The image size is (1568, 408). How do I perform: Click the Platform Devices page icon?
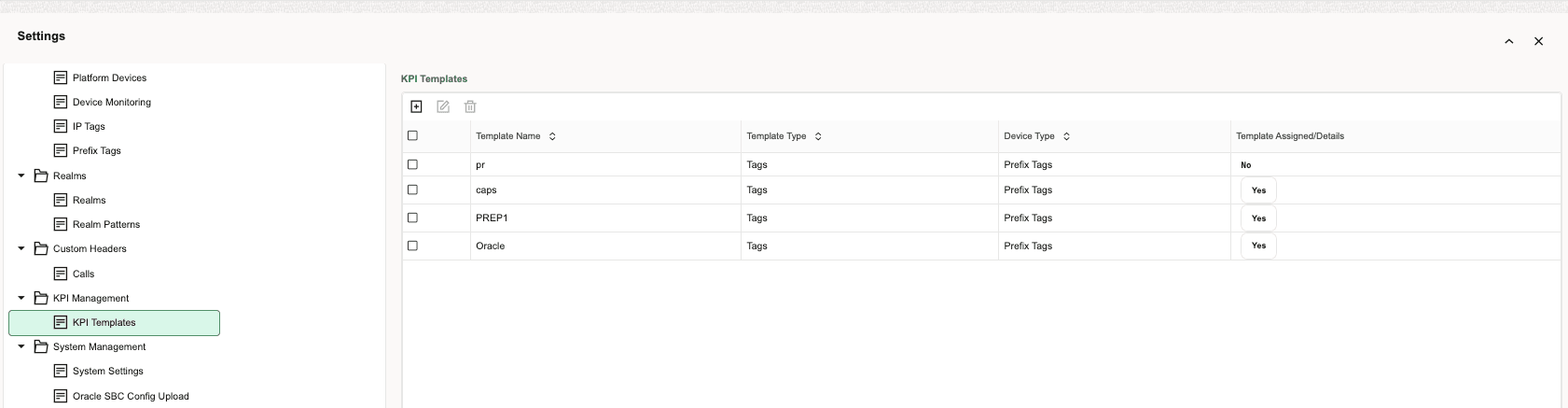click(61, 77)
